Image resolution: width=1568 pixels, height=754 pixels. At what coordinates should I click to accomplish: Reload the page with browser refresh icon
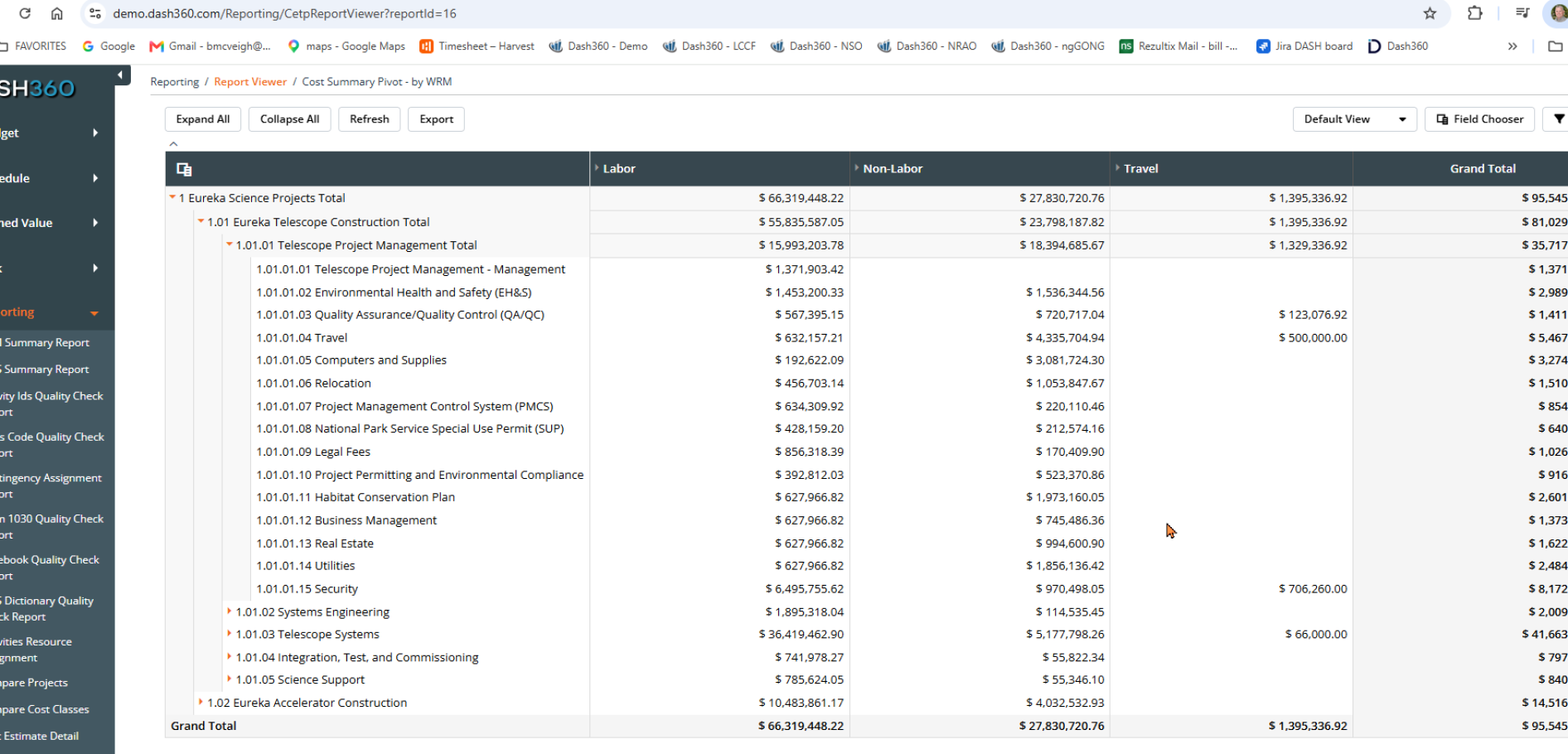(x=25, y=13)
